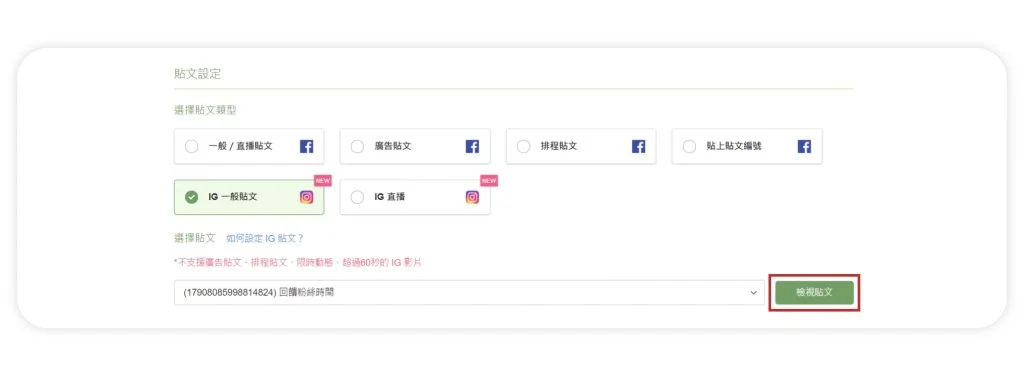Select the 一般 / 直播貼文 radio button
1024x372 pixels.
(x=191, y=146)
